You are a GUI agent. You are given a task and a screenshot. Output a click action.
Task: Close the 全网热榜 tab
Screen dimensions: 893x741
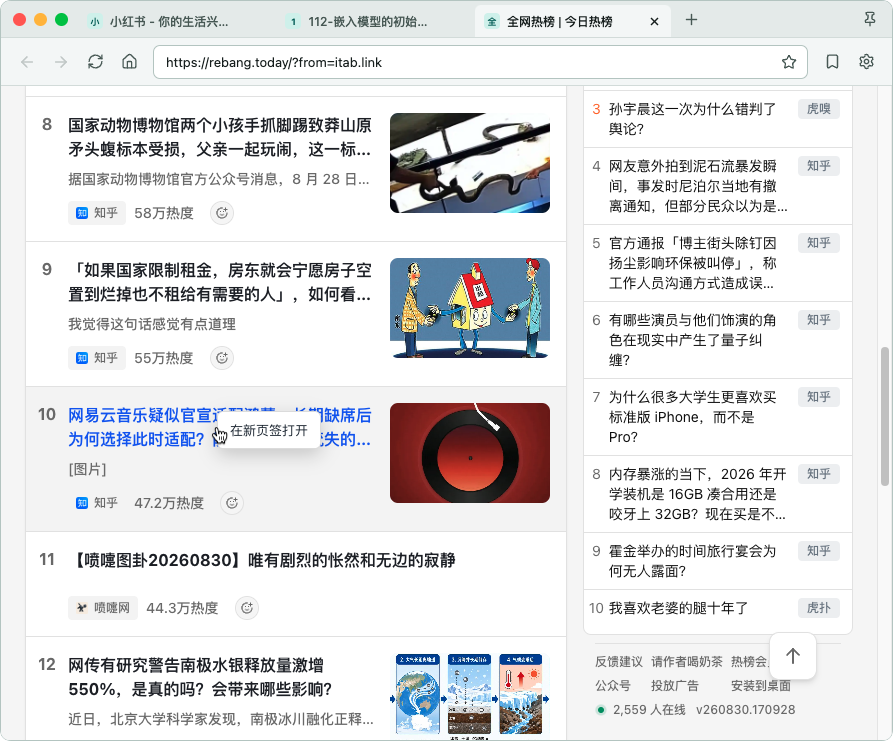pyautogui.click(x=654, y=22)
